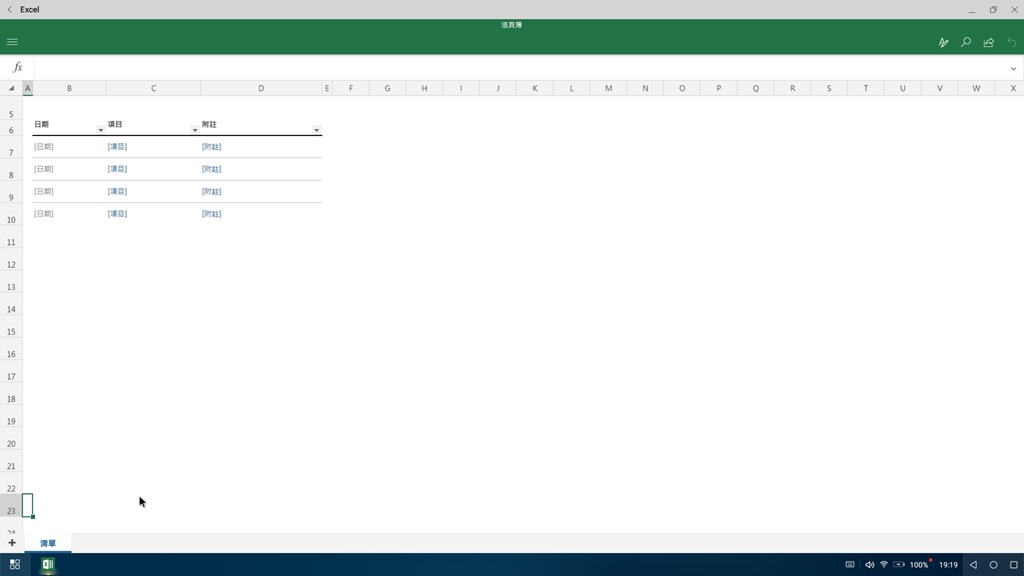Select the [附註] cell in row 9
This screenshot has height=576, width=1024.
pos(261,191)
